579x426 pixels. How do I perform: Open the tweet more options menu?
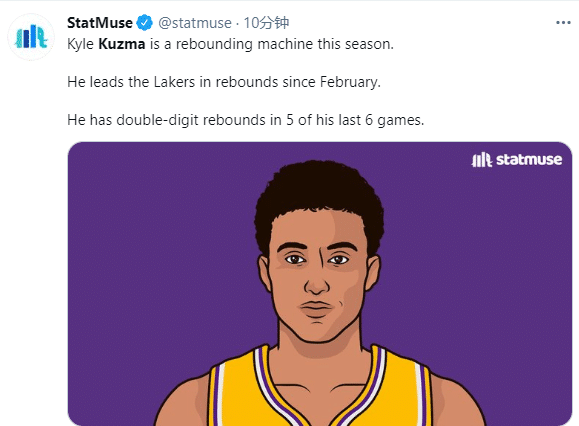click(x=563, y=23)
